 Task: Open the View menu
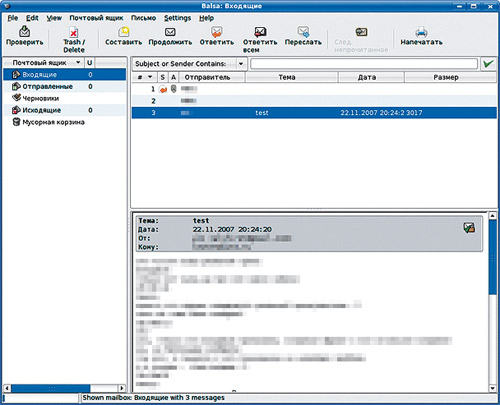pos(54,18)
